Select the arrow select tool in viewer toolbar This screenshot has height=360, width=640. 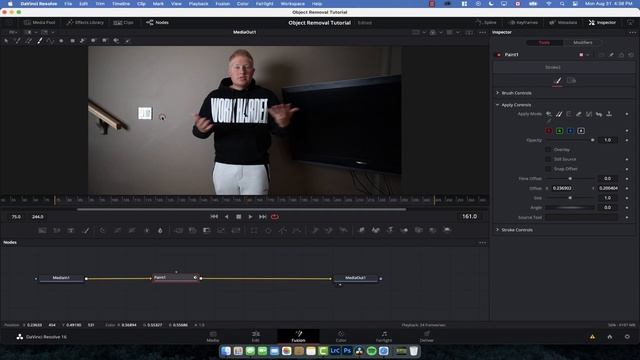[x=6, y=40]
